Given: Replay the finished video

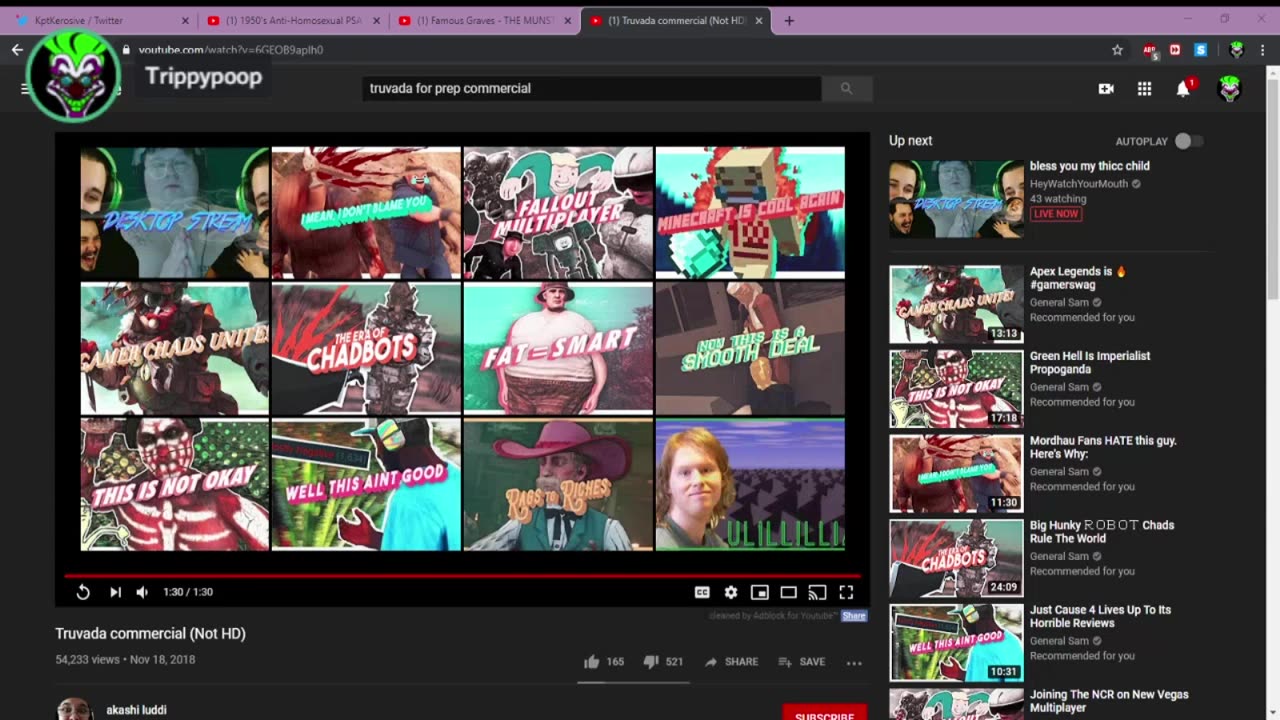Looking at the screenshot, I should [x=83, y=592].
